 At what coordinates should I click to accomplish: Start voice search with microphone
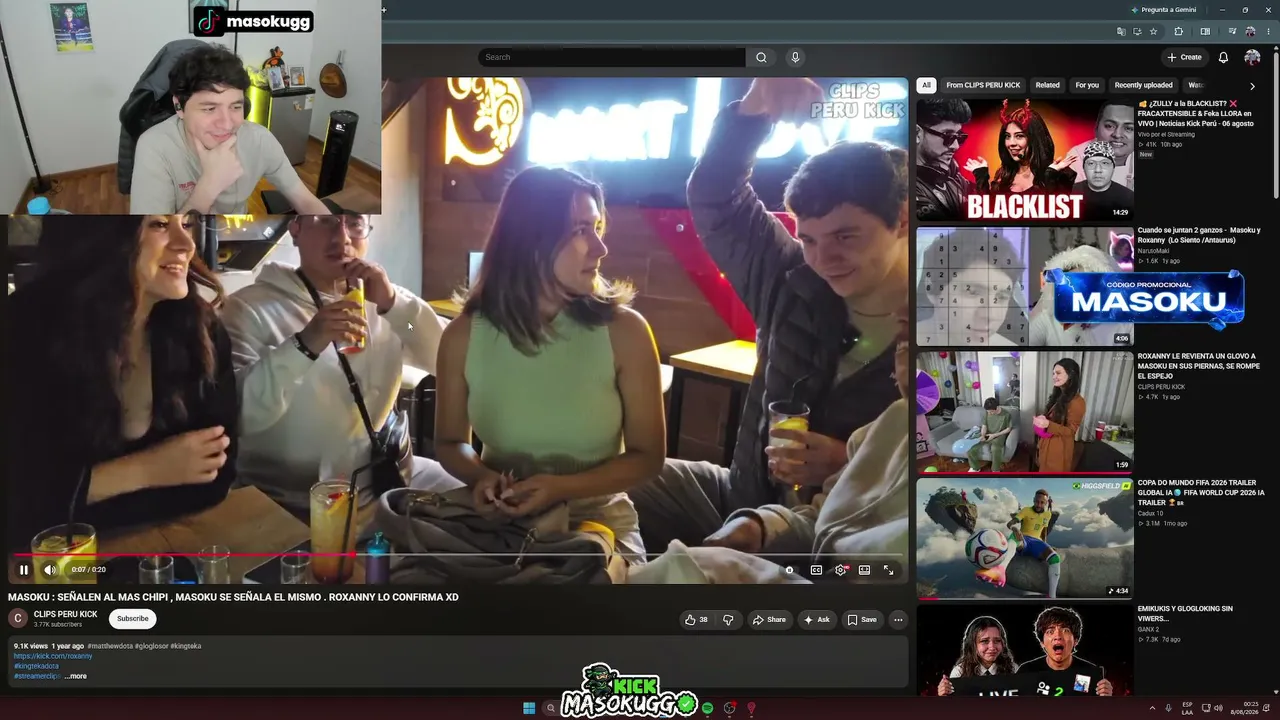point(795,57)
